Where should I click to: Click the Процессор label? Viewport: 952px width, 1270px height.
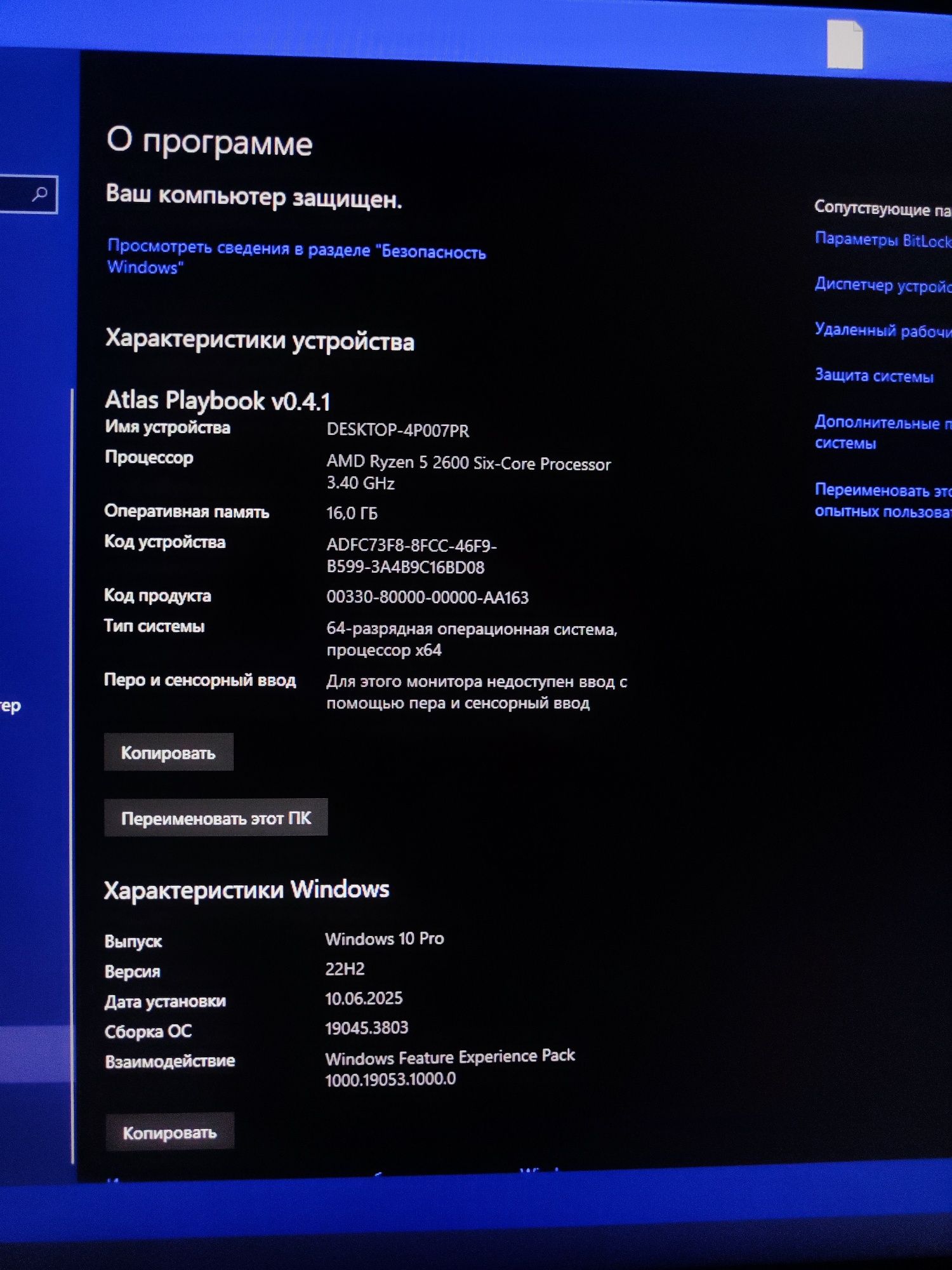pyautogui.click(x=149, y=458)
